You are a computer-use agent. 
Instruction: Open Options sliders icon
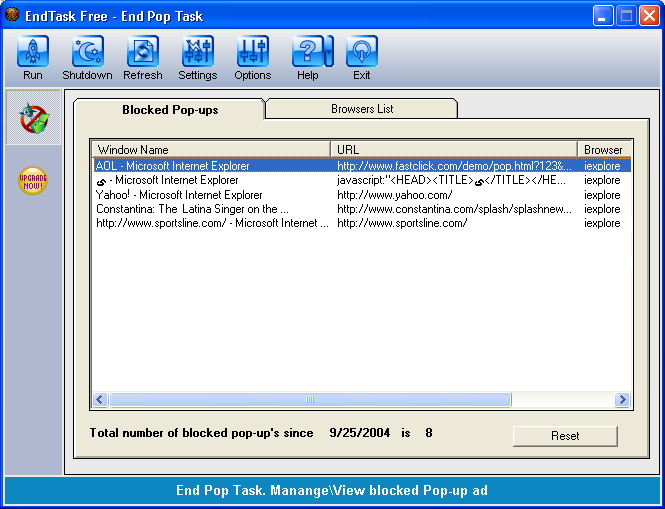(252, 51)
